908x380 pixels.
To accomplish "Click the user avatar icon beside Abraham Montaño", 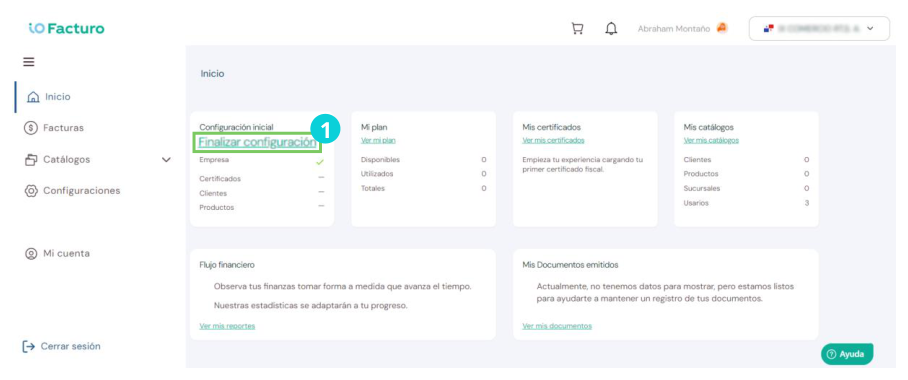I will coord(722,28).
